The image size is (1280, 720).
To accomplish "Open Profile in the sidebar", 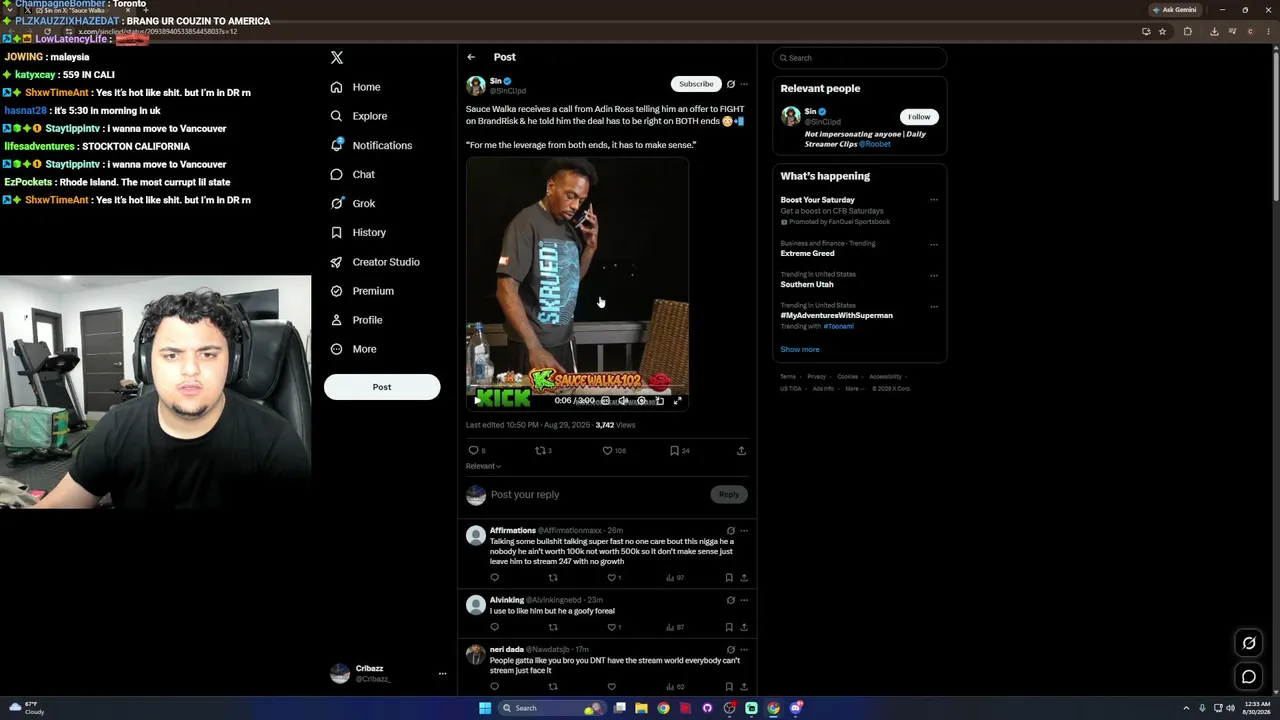I will 357,320.
